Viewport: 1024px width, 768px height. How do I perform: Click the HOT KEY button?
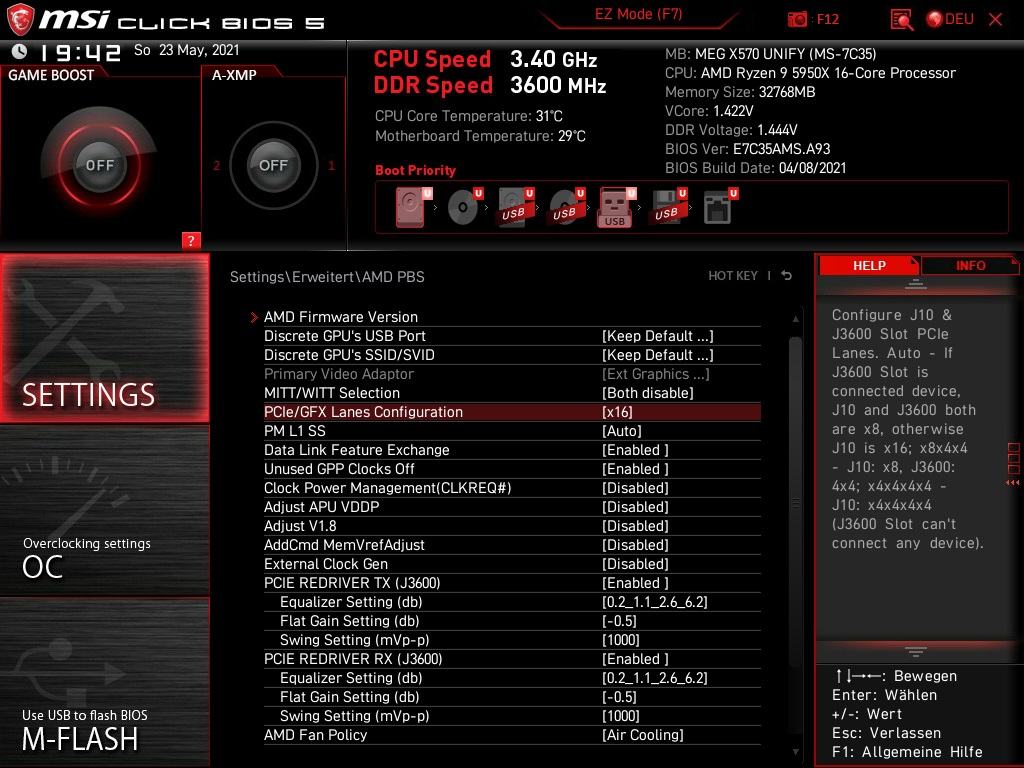tap(733, 276)
